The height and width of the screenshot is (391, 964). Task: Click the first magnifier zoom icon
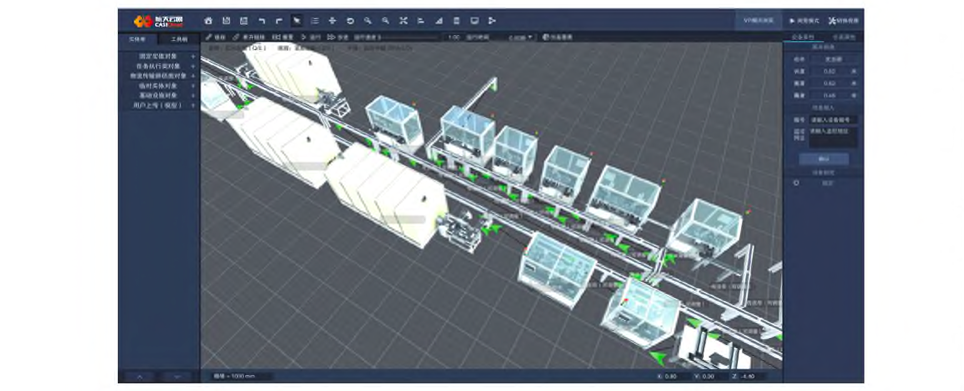click(368, 21)
